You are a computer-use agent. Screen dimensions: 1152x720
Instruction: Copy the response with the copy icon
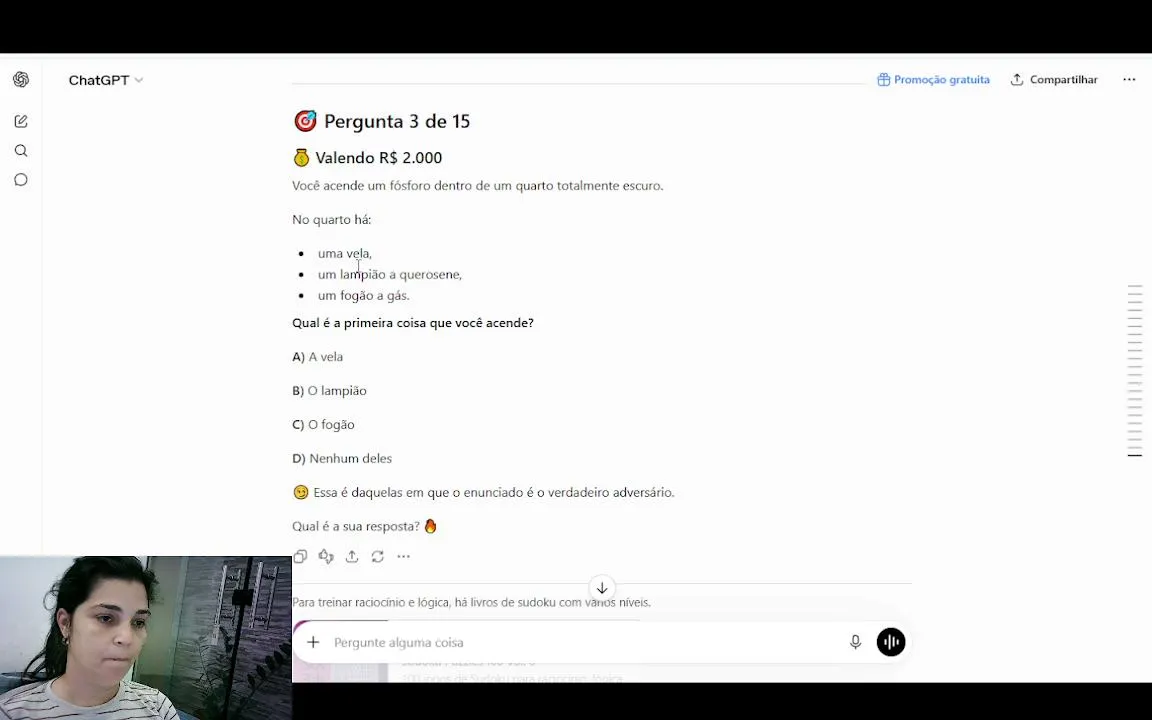click(300, 556)
